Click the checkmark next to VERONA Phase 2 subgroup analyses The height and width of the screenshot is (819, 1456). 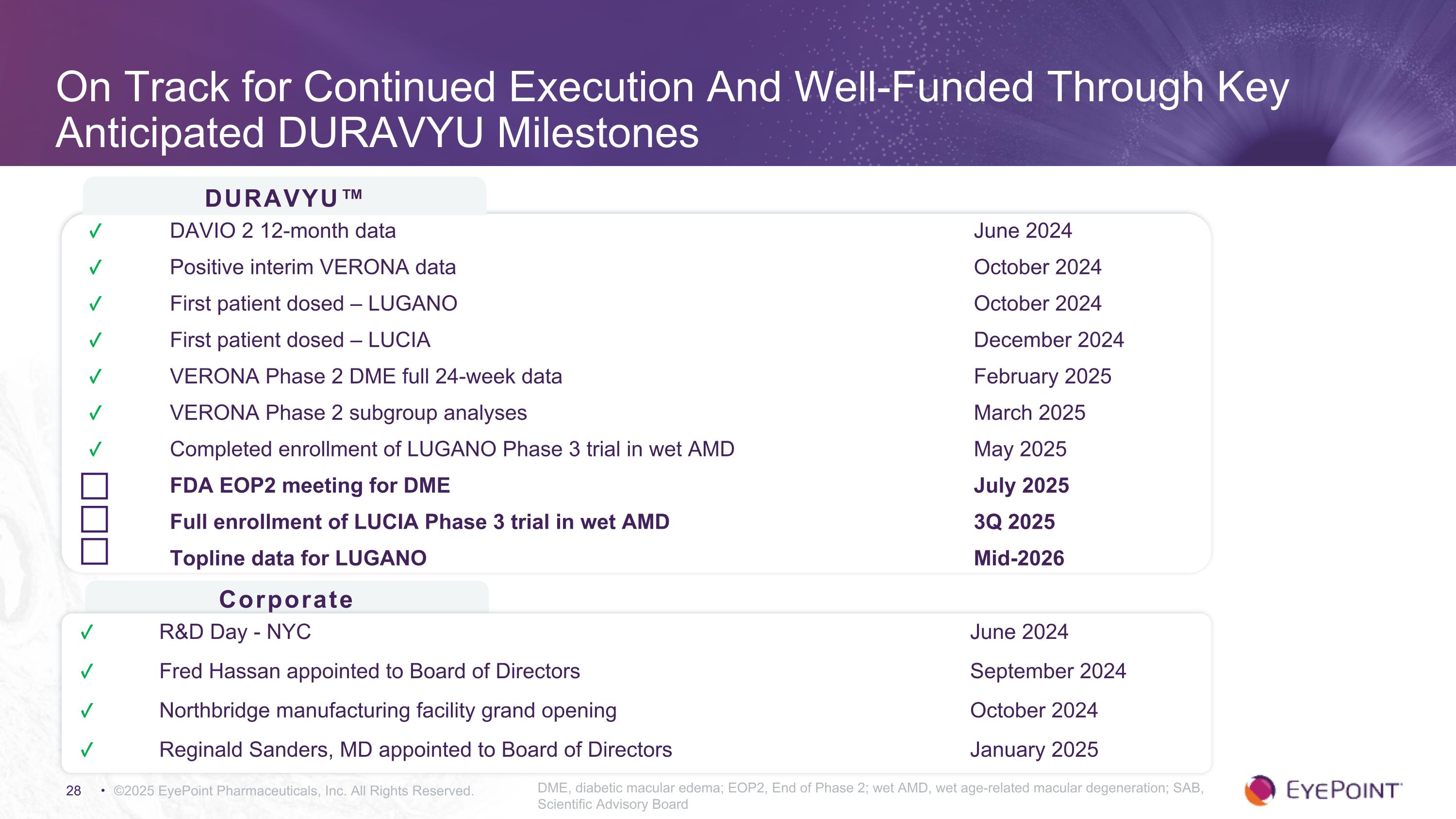tap(95, 413)
